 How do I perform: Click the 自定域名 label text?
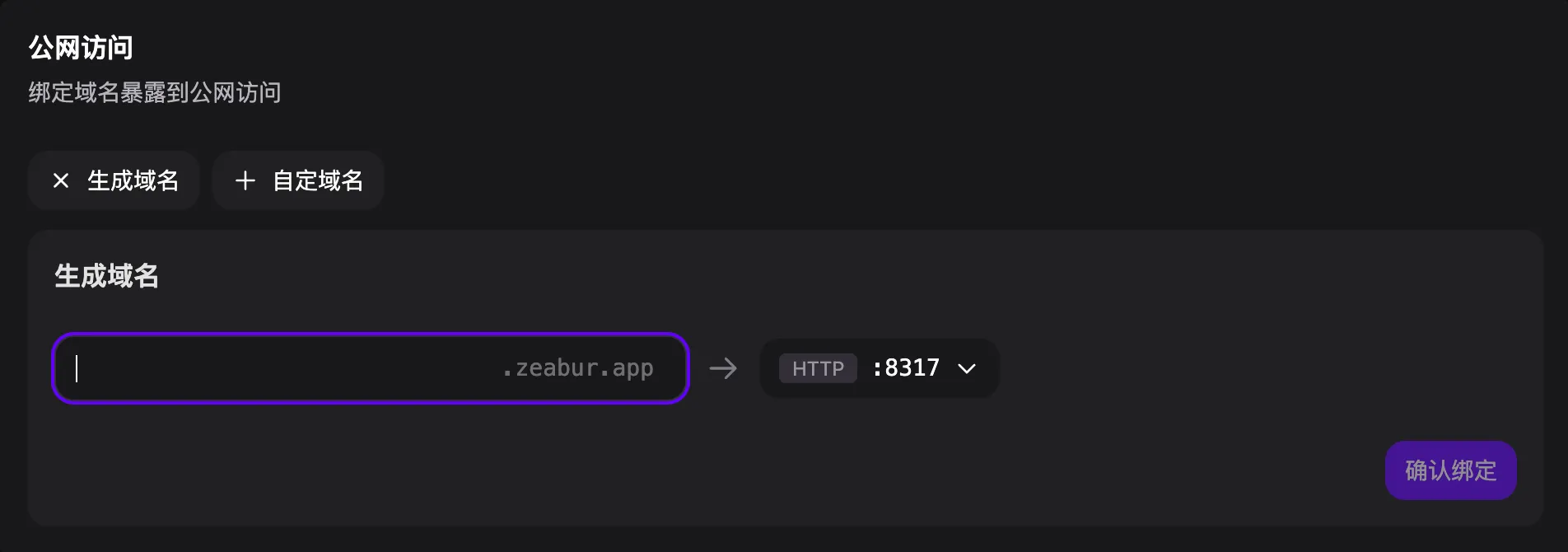[318, 180]
